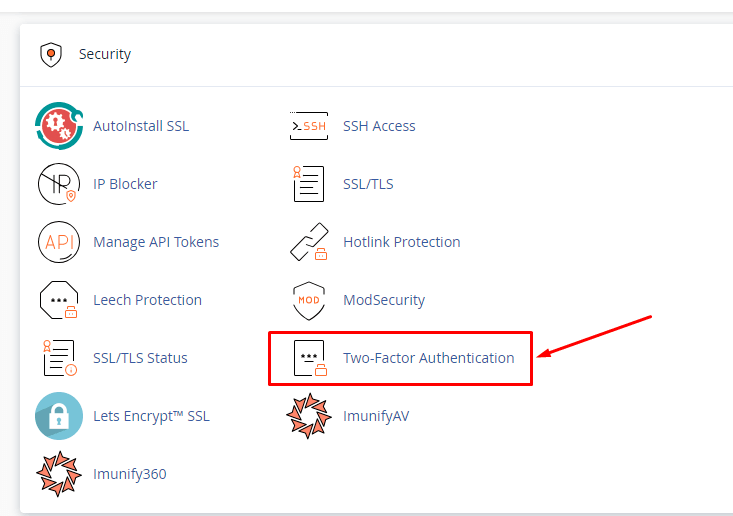This screenshot has width=733, height=516.
Task: Click the Two-Factor Authentication icon
Action: [x=310, y=358]
